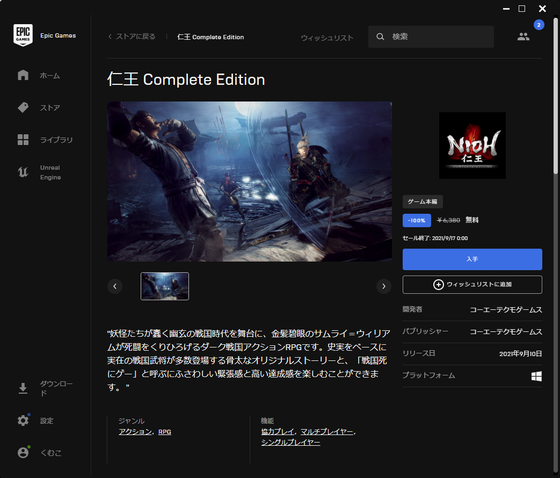
Task: Click the notification badge showing 2
Action: 539,25
